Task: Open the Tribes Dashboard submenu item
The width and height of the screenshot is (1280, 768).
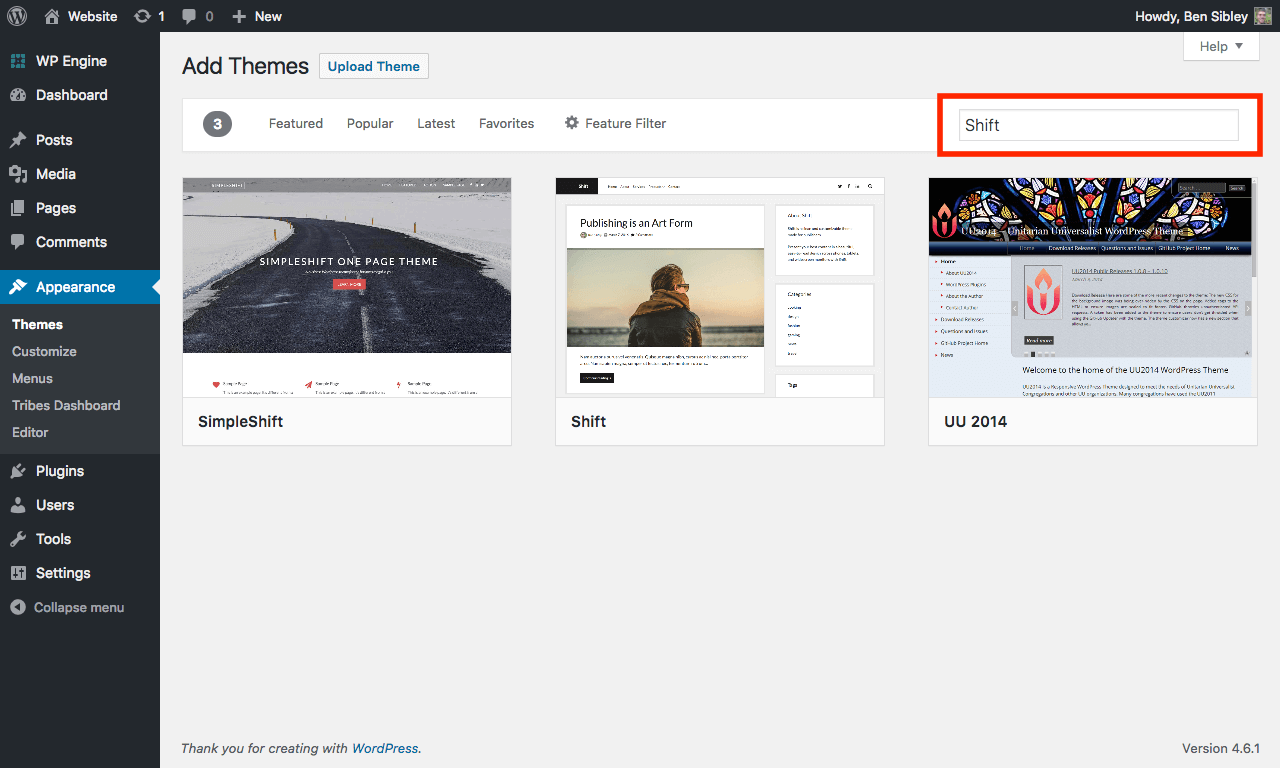Action: (x=66, y=405)
